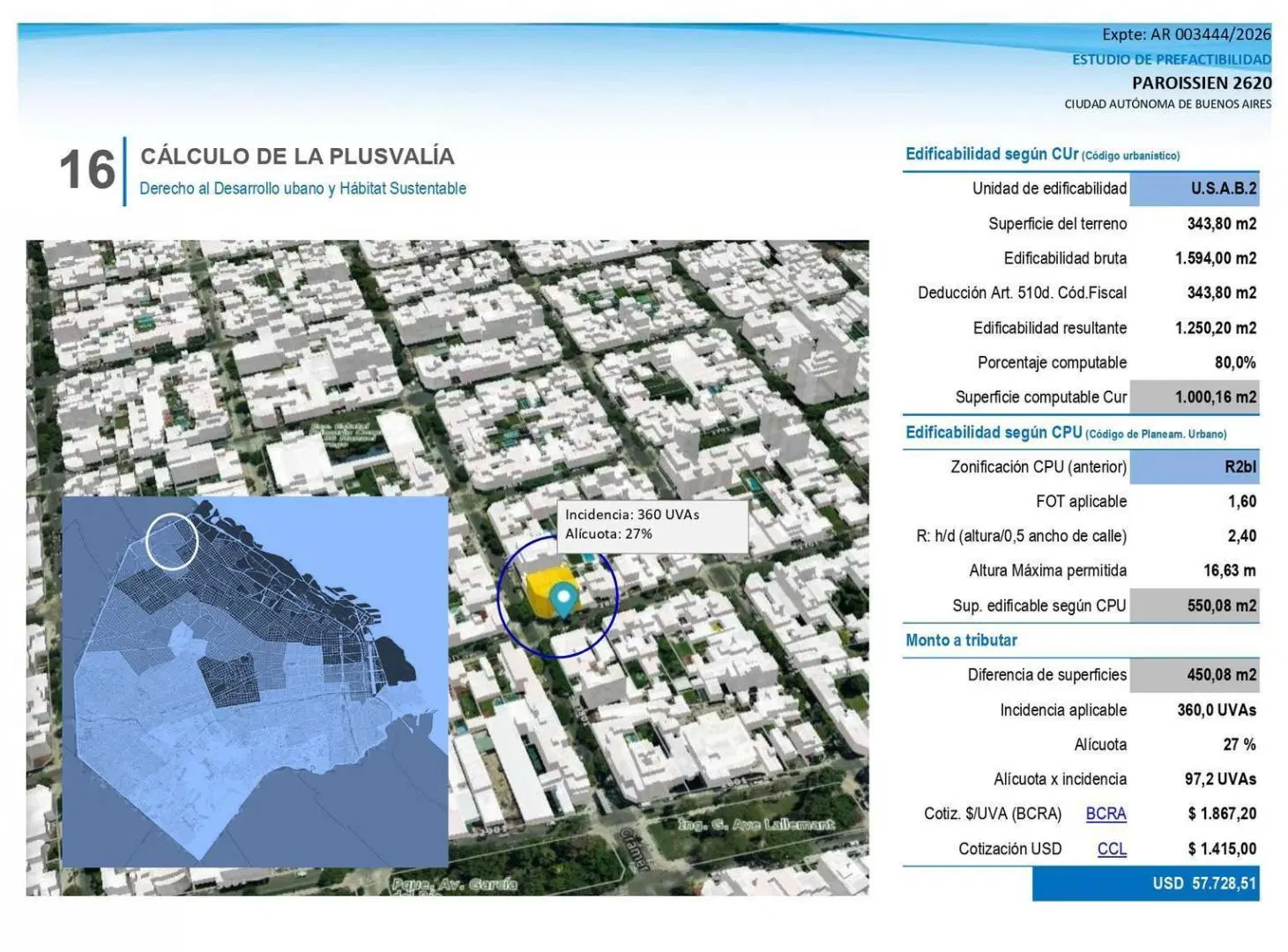Screen dimensions: 1288x952
Task: Click the R2bI zonificación cell
Action: click(1195, 466)
